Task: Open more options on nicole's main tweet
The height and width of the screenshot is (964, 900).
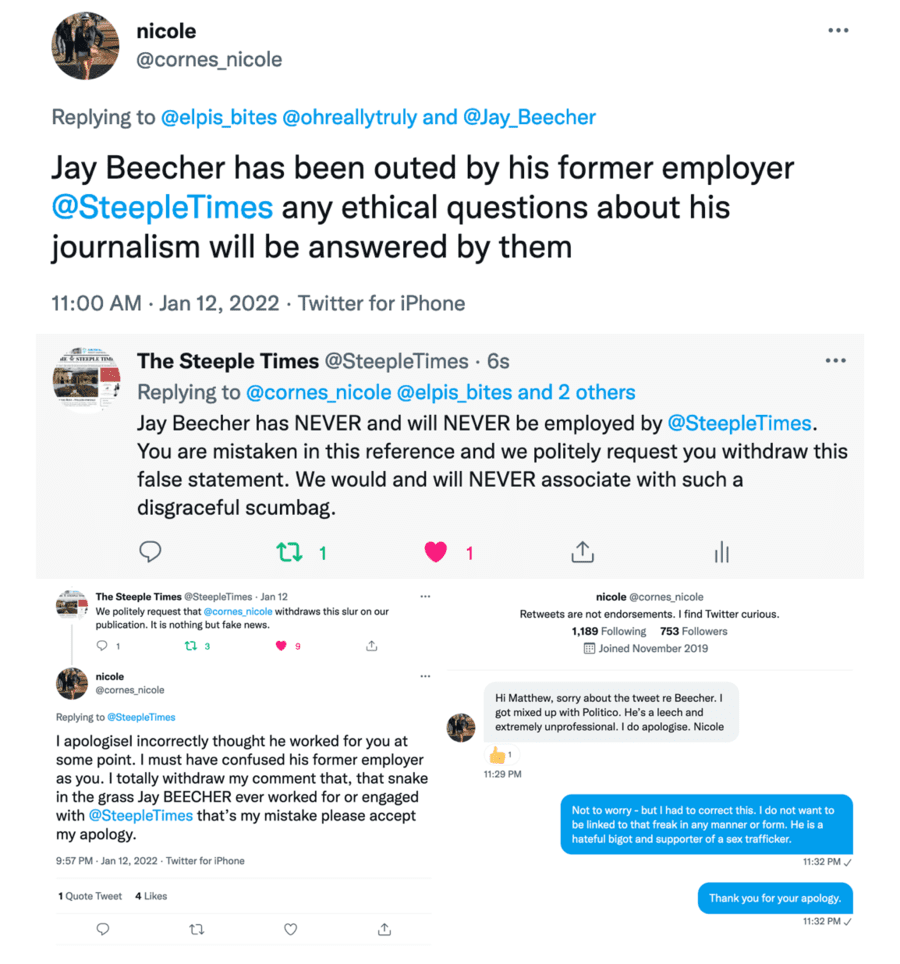Action: tap(838, 31)
